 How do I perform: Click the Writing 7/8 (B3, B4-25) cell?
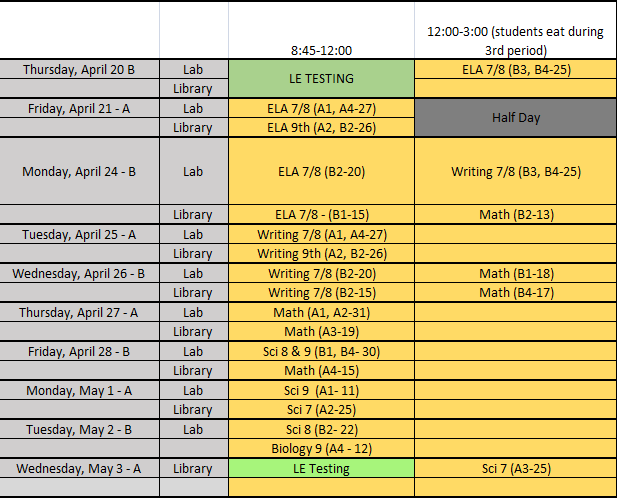pos(515,171)
